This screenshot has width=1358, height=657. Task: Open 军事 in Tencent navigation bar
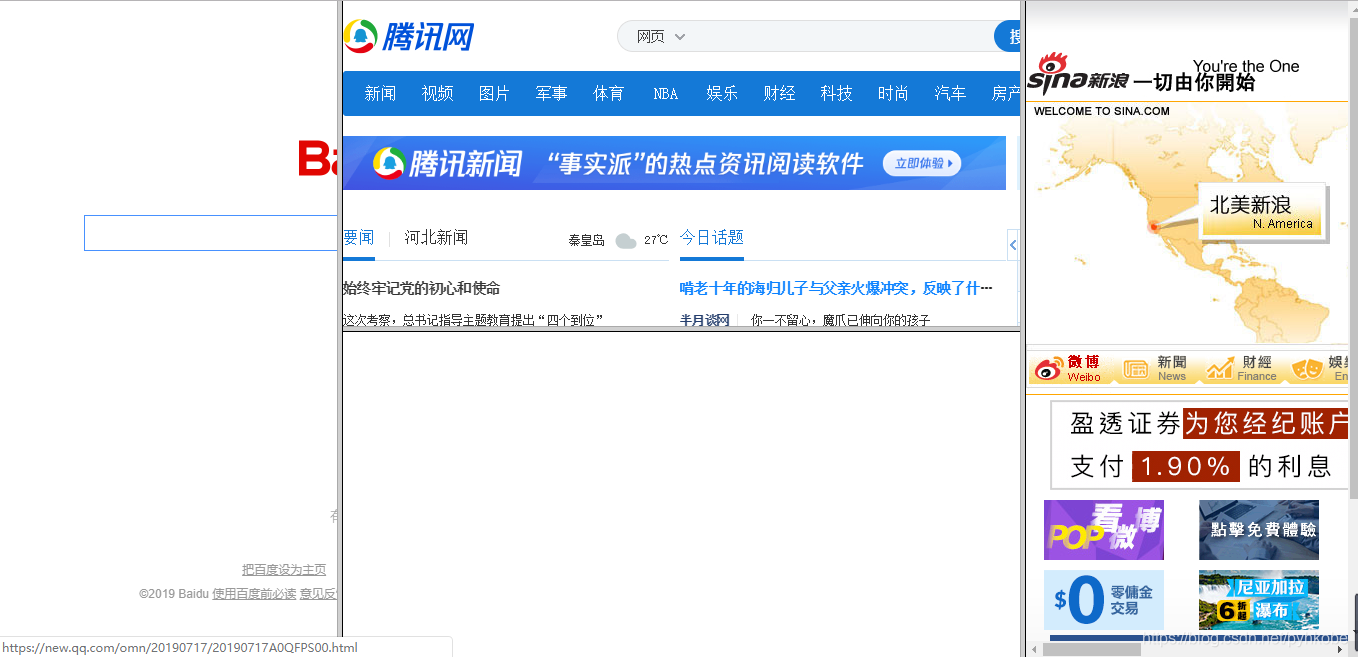pyautogui.click(x=551, y=94)
